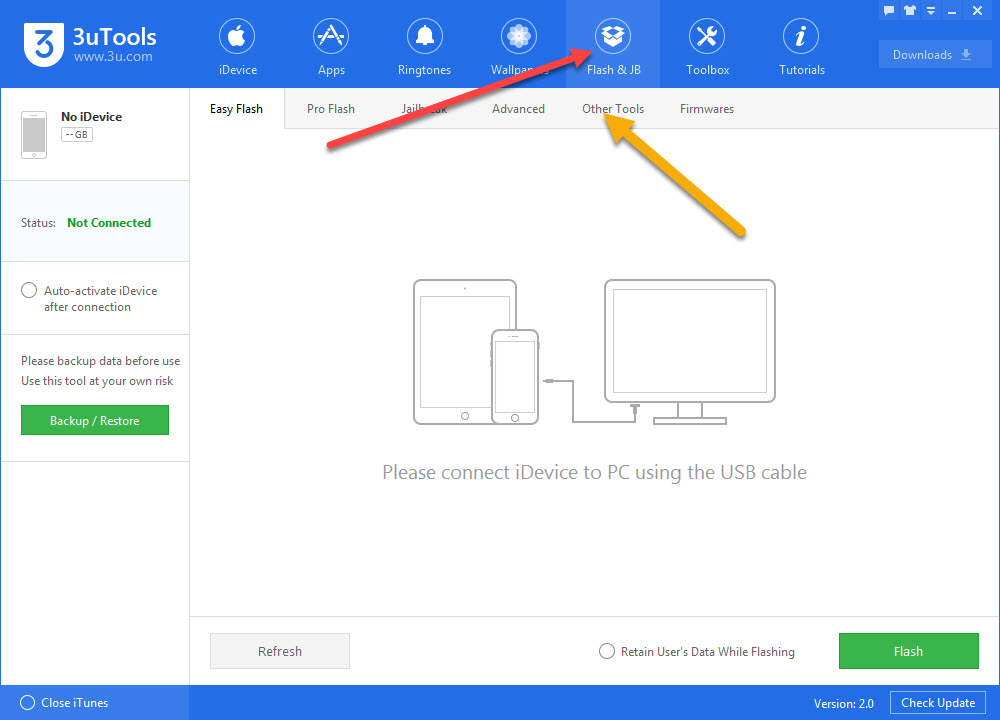The image size is (1000, 720).
Task: Switch to the Easy Flash tab
Action: point(237,109)
